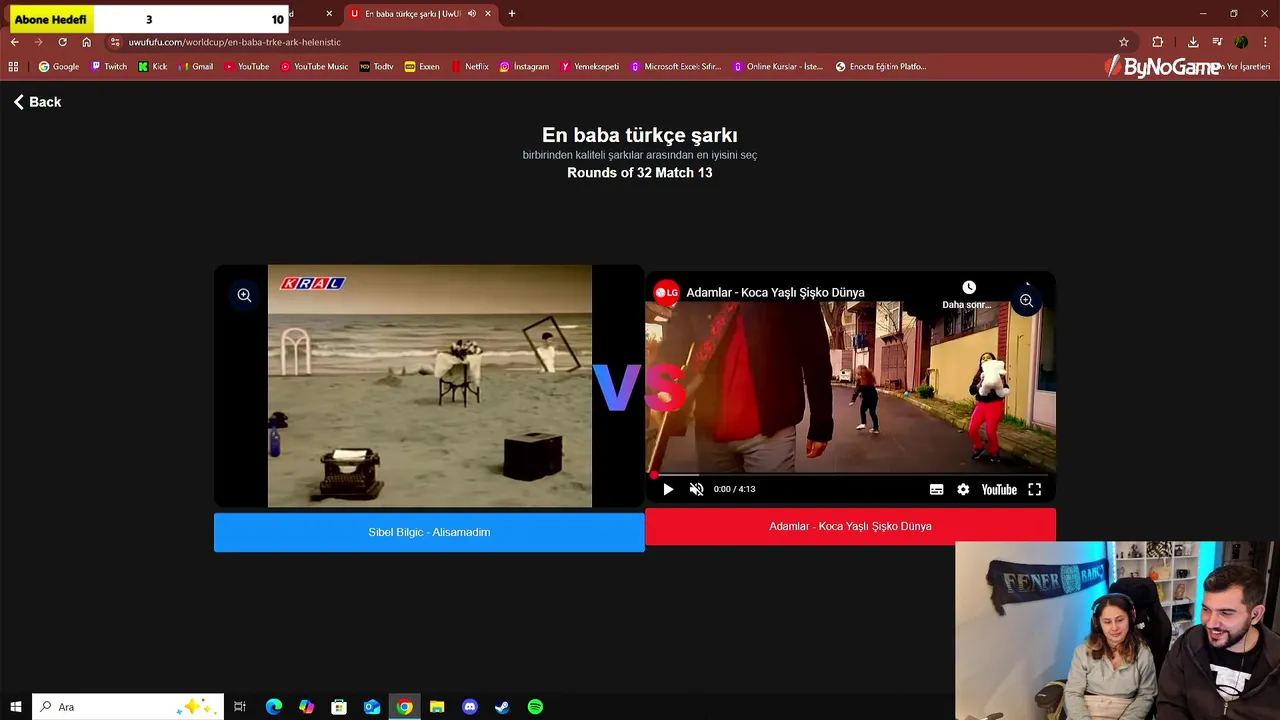The image size is (1280, 720).
Task: Open video on YouTube via logo
Action: [x=999, y=489]
